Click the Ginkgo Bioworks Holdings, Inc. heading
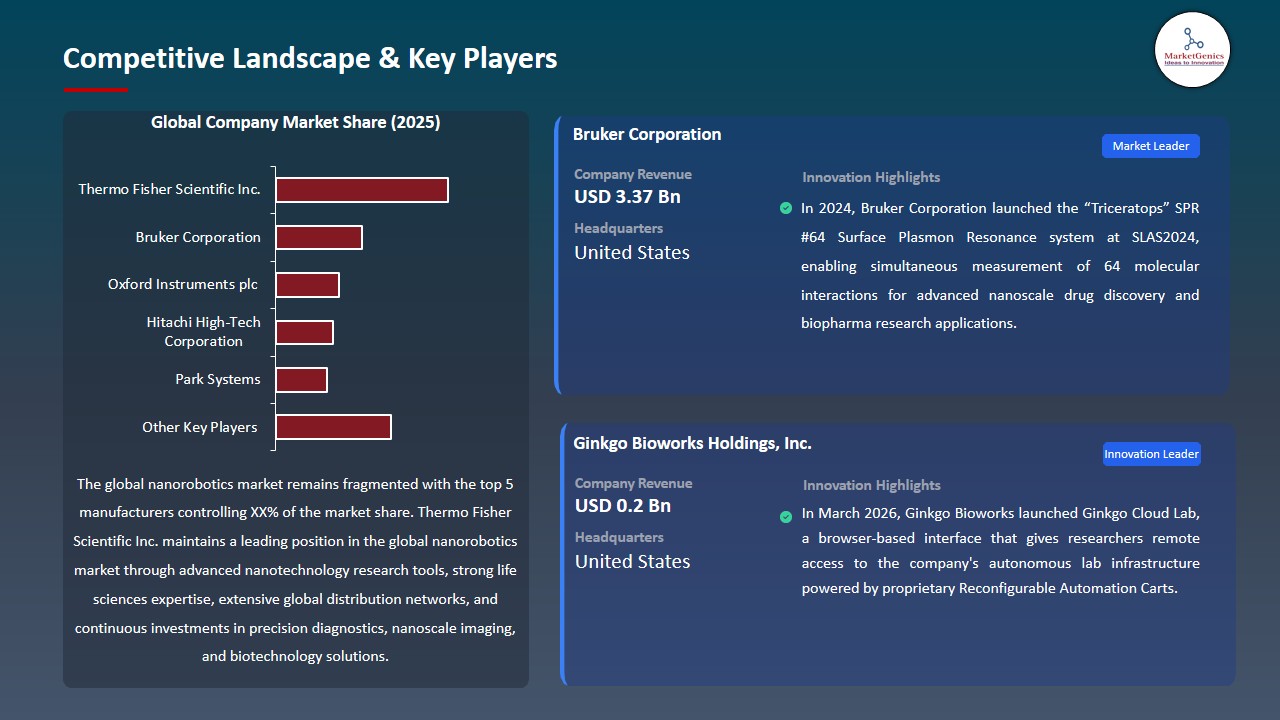Screen dimensions: 1280x720 click(693, 443)
